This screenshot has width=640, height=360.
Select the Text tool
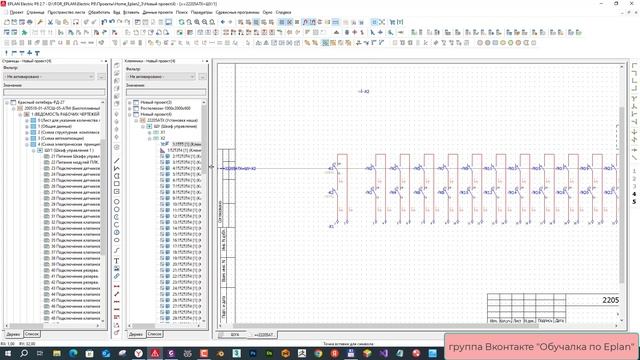117,260
